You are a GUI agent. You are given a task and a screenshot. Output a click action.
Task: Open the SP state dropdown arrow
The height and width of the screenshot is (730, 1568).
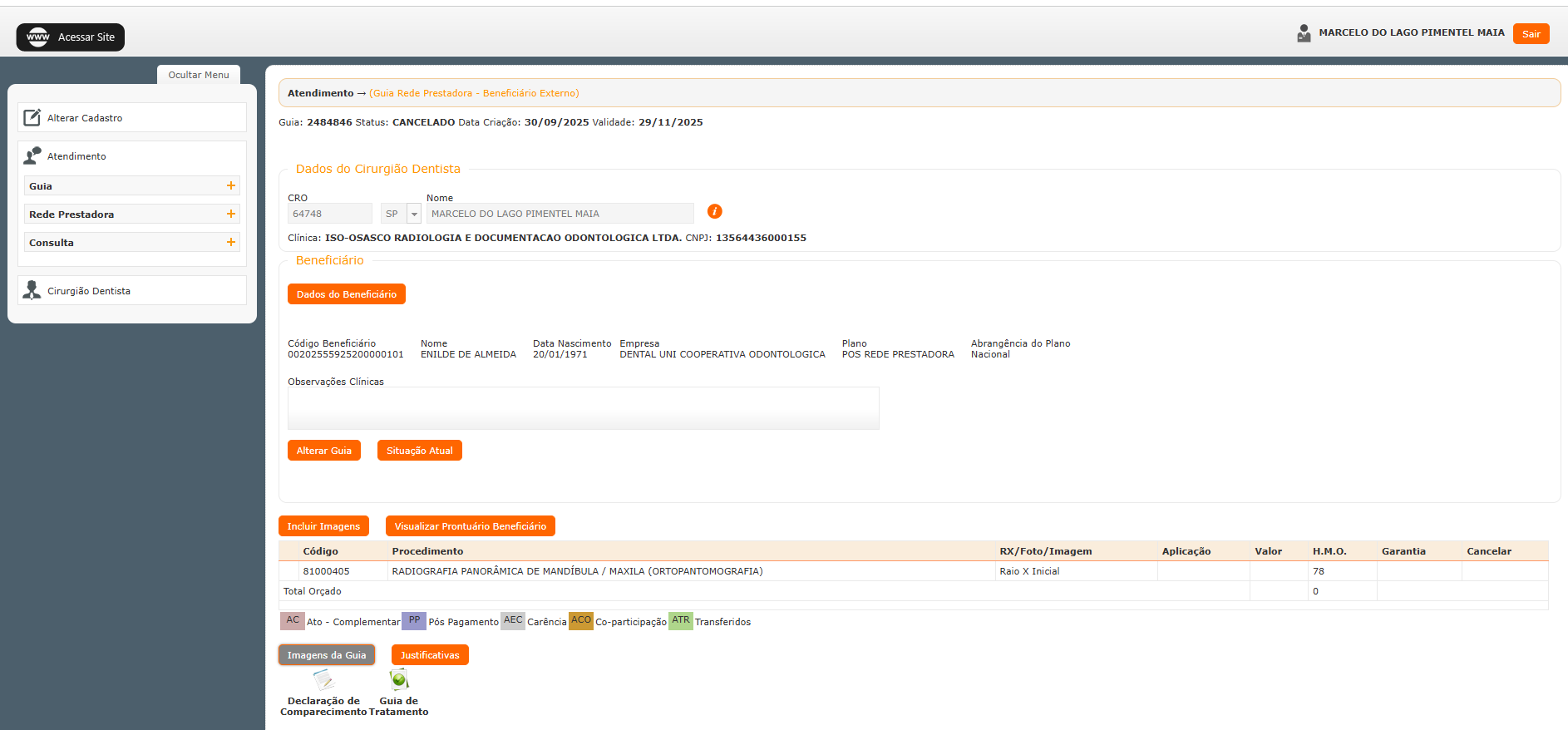coord(414,214)
